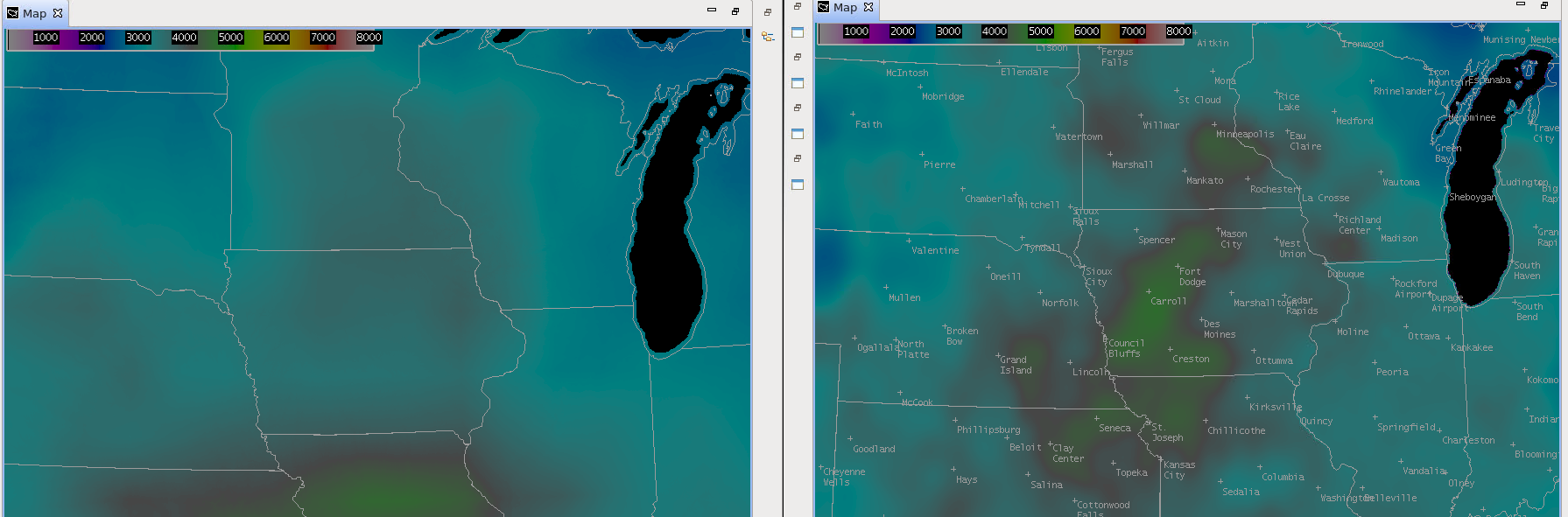Click the Grand Island label
The height and width of the screenshot is (517, 1568).
point(1016,365)
